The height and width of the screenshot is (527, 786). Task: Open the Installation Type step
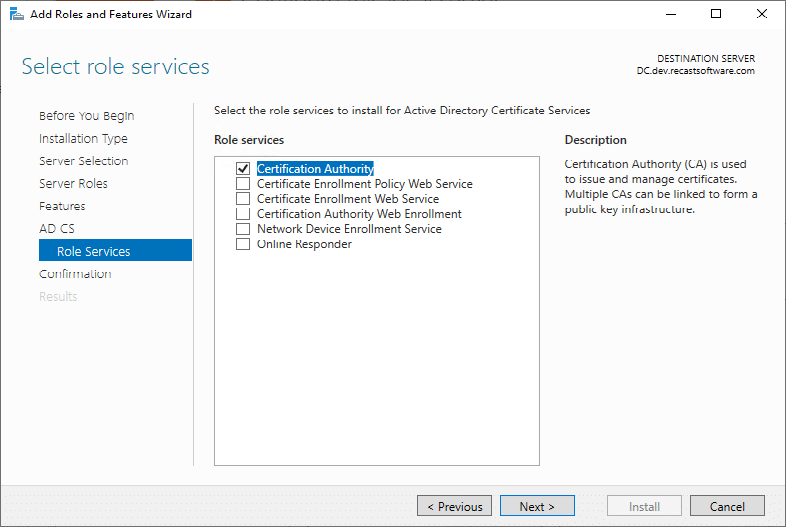(x=83, y=139)
